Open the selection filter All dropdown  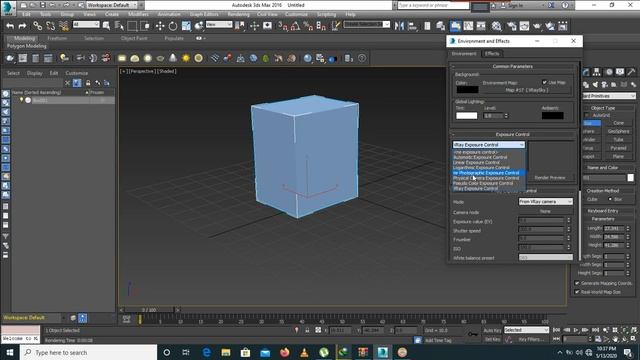(86, 24)
